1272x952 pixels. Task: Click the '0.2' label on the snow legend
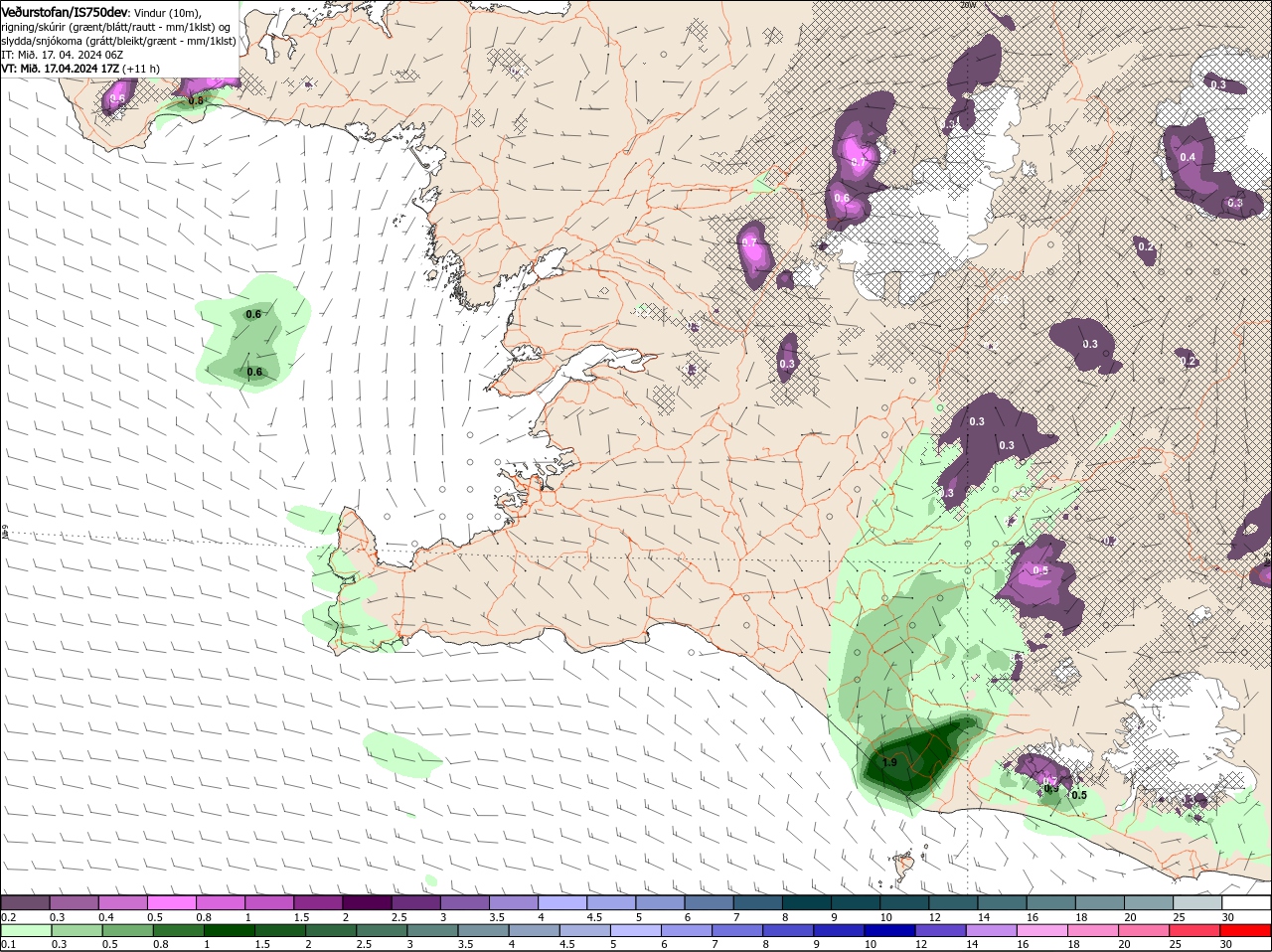pos(8,916)
